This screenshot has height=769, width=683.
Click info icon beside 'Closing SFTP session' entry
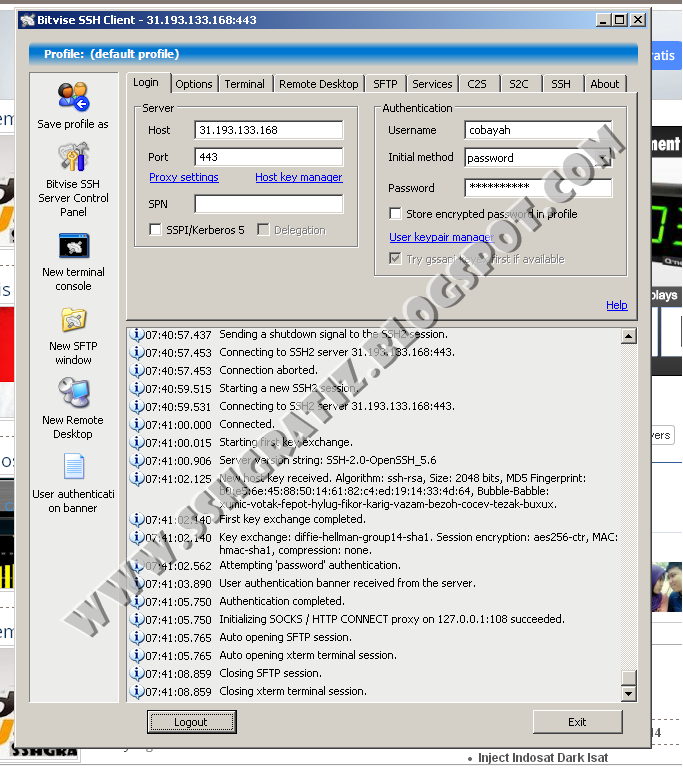(x=137, y=673)
